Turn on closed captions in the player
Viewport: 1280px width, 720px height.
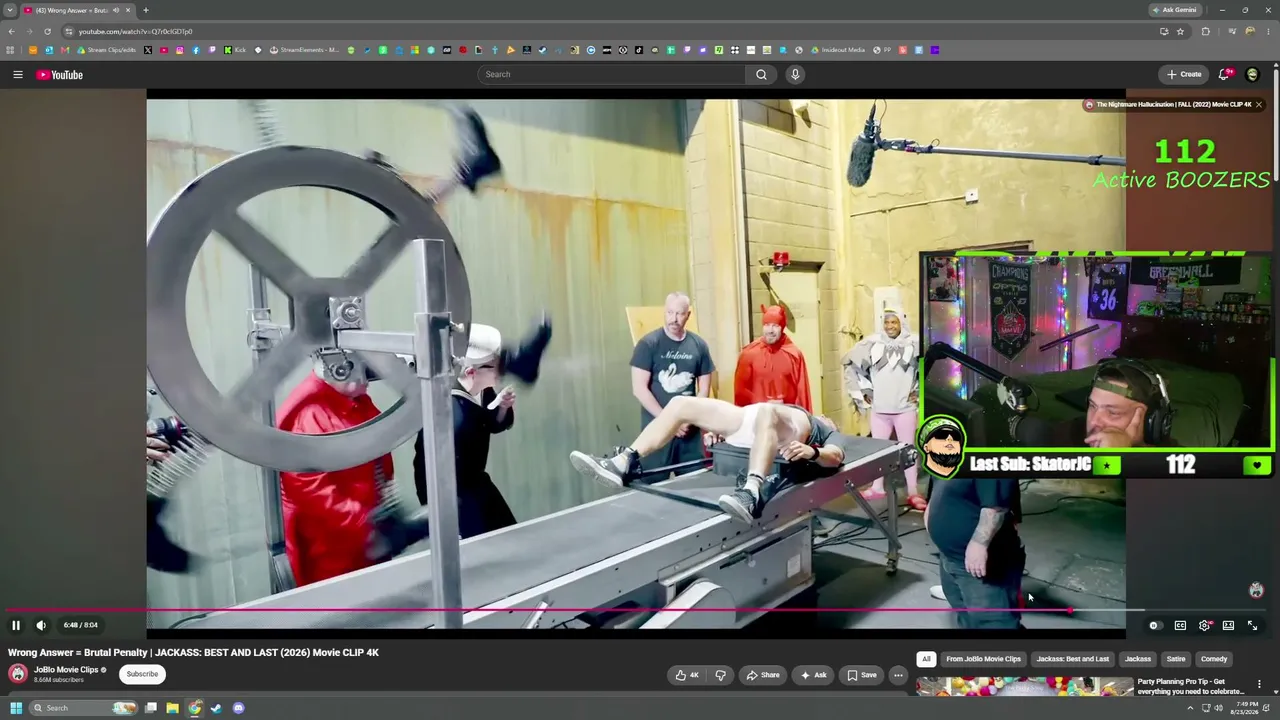pos(1180,625)
